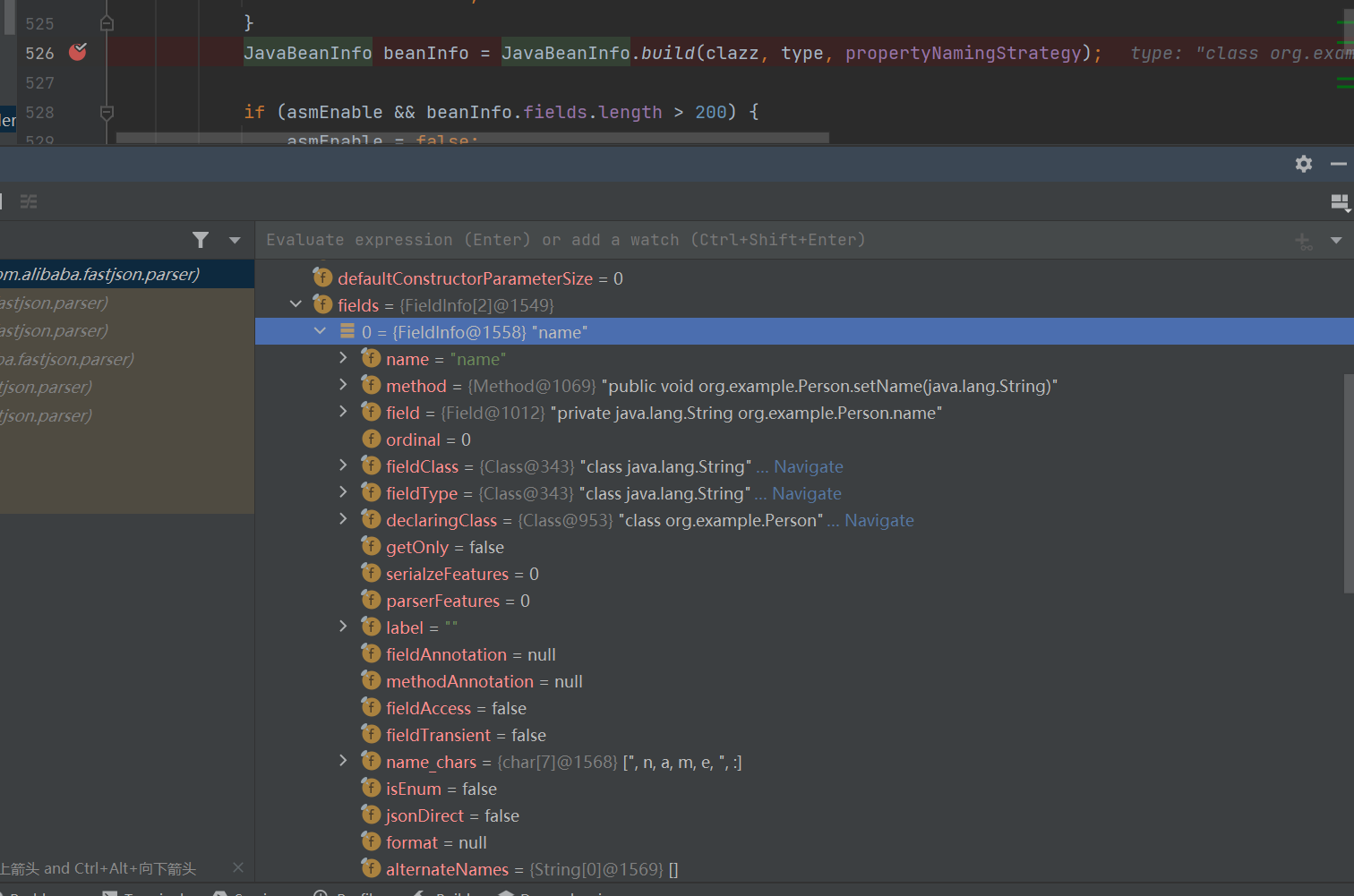The width and height of the screenshot is (1354, 896).
Task: Collapse the fields array node
Action: pos(296,305)
